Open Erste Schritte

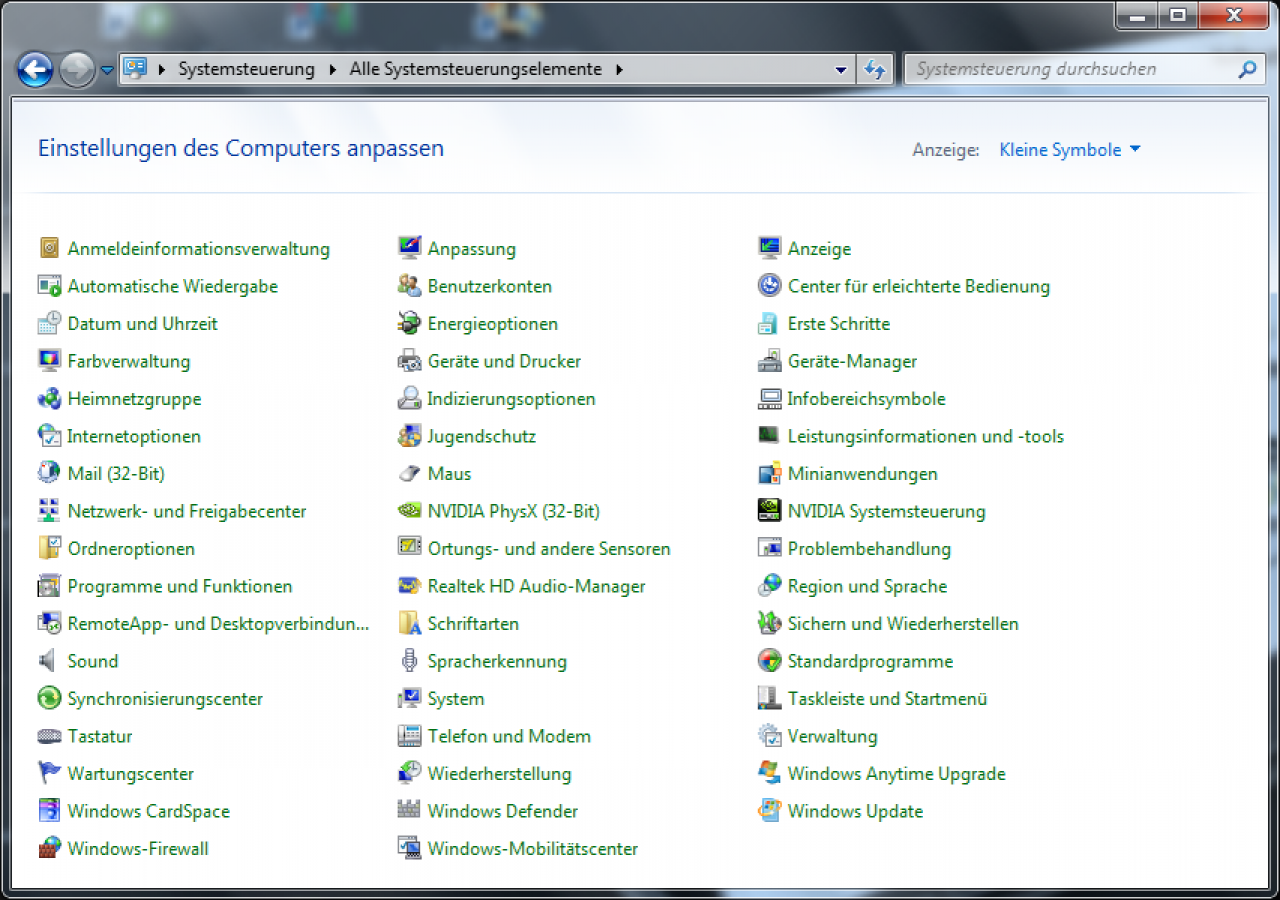pyautogui.click(x=838, y=323)
